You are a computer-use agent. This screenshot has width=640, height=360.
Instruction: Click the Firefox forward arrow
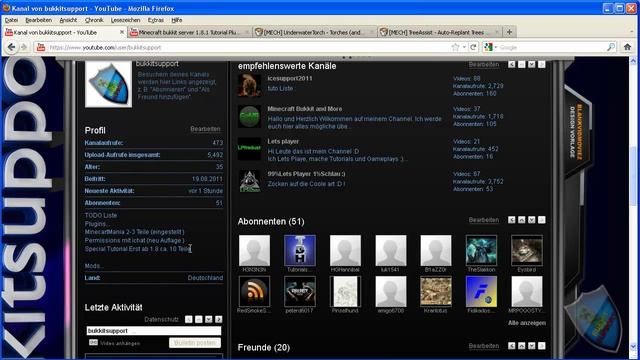(x=24, y=47)
